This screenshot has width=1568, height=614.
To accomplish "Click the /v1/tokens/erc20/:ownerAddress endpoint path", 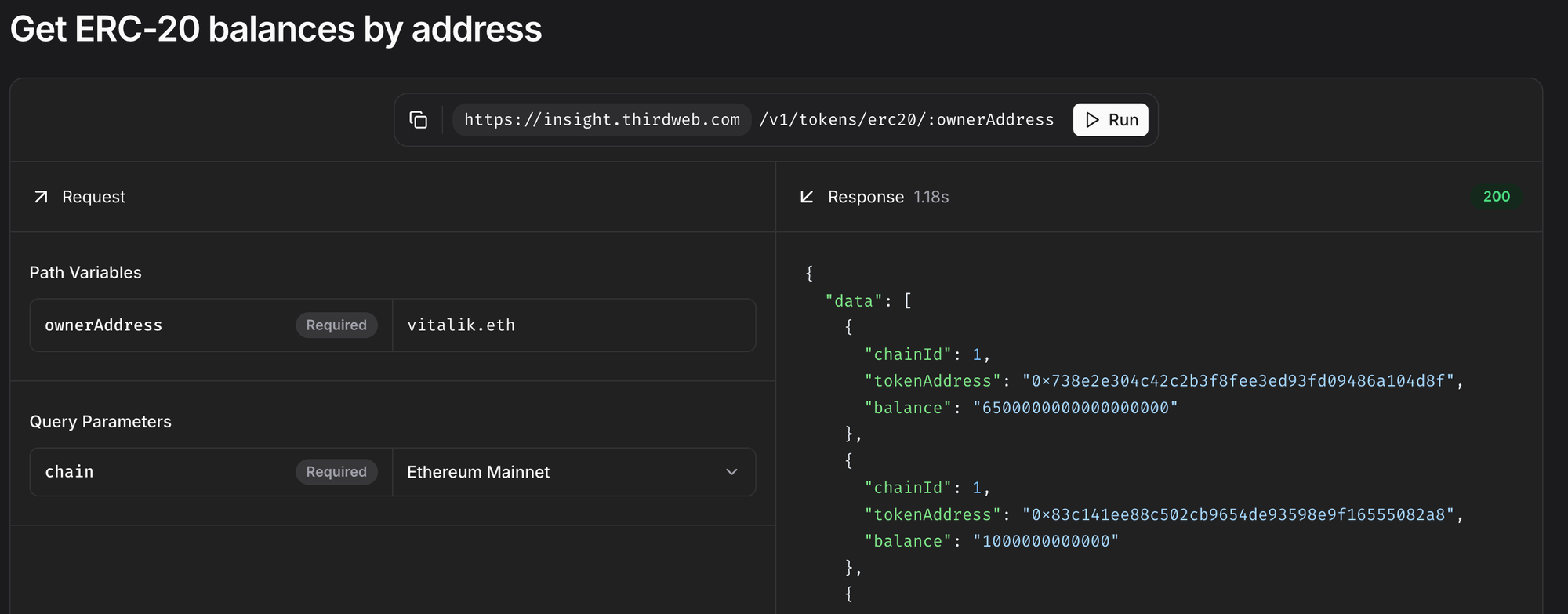I will [906, 120].
